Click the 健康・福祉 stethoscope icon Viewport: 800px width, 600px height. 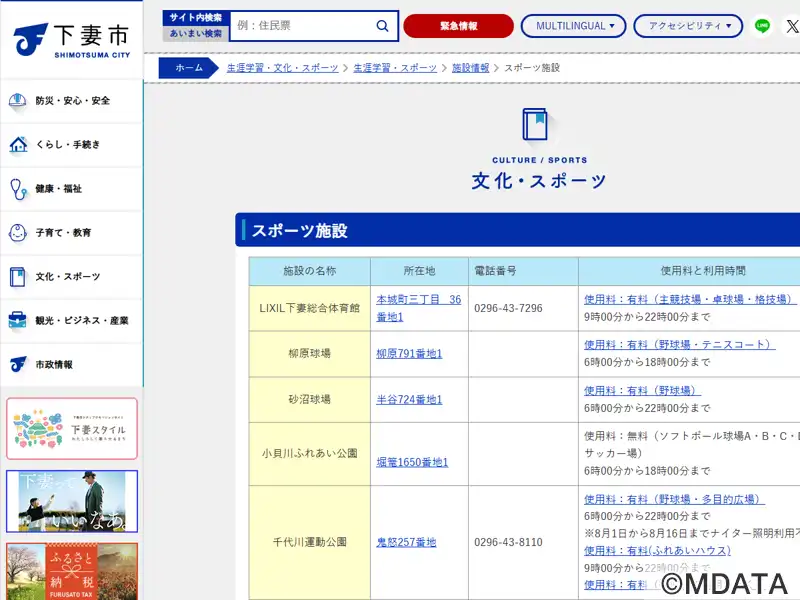[18, 189]
